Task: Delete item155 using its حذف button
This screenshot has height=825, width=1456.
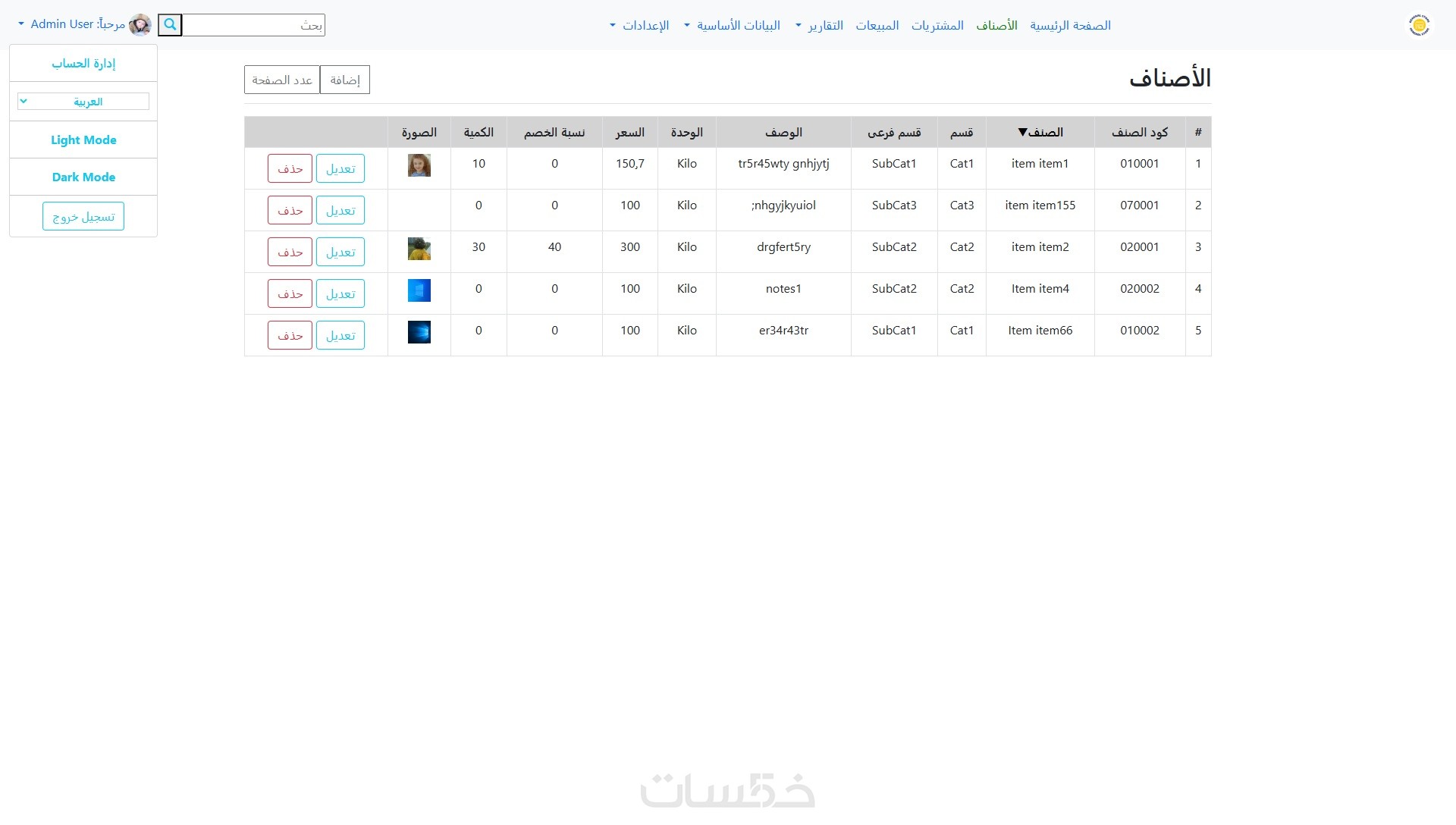Action: [290, 211]
